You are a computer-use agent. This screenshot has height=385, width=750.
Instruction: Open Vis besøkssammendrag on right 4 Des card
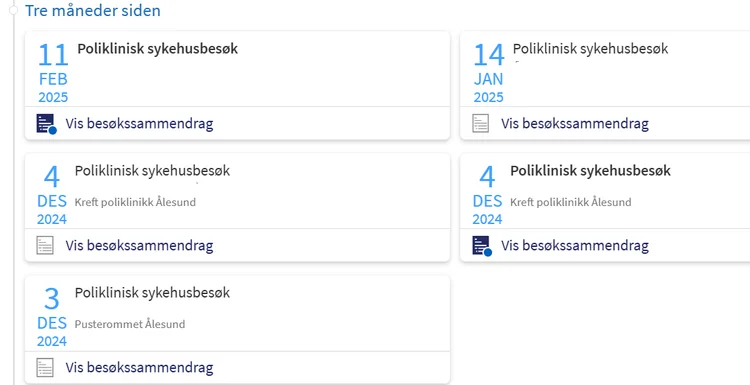pos(575,246)
